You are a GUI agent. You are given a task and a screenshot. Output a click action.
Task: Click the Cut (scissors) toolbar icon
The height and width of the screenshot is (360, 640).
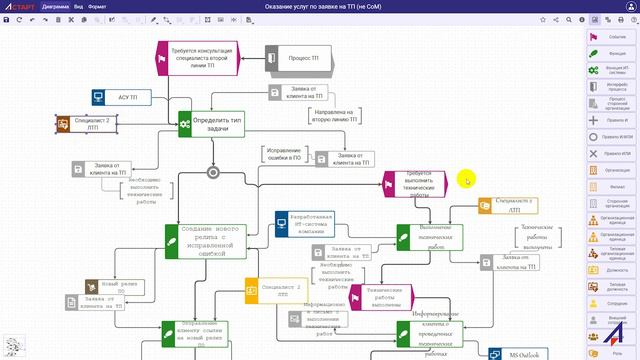click(71, 20)
